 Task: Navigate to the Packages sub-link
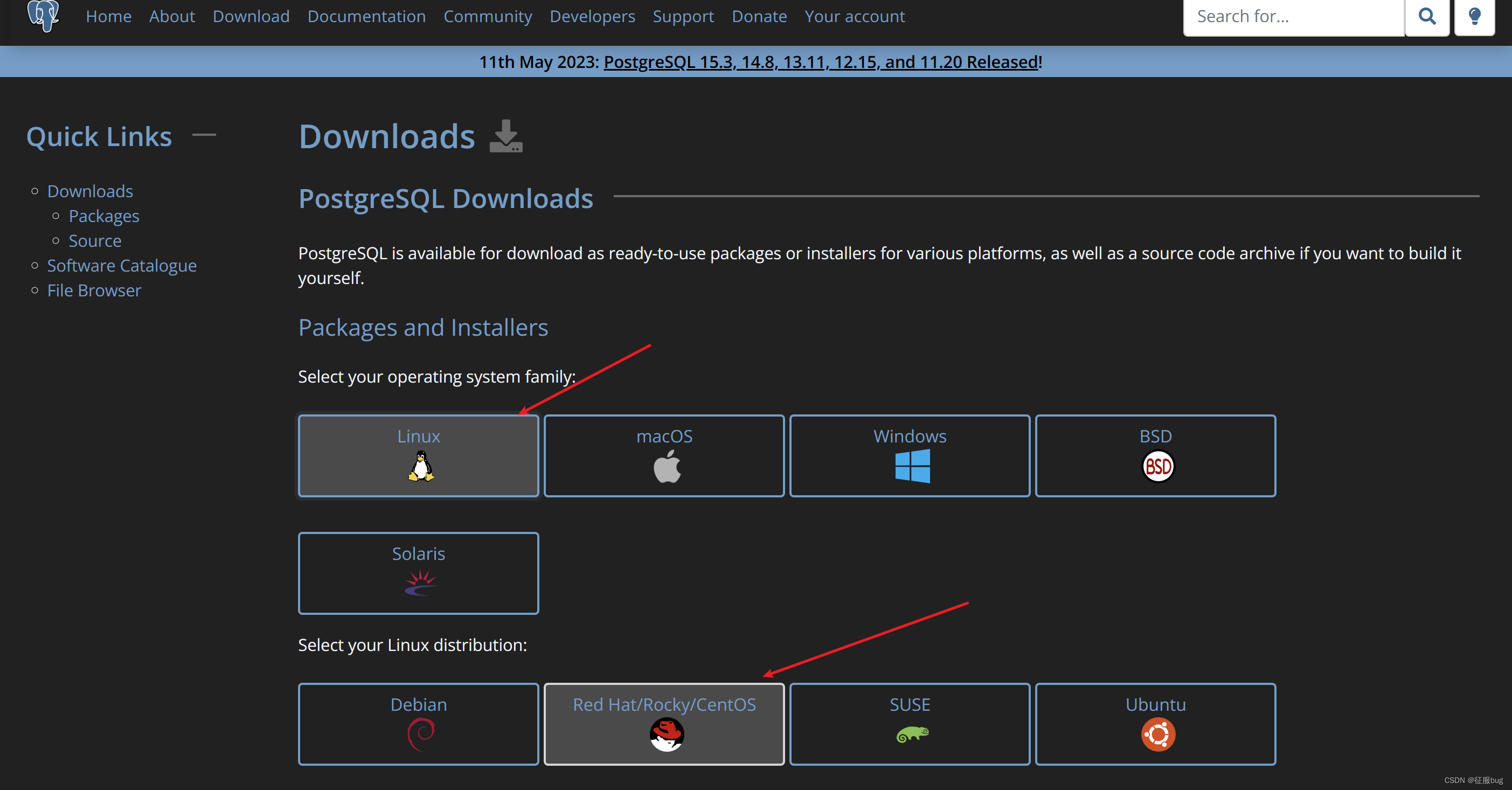pyautogui.click(x=104, y=215)
